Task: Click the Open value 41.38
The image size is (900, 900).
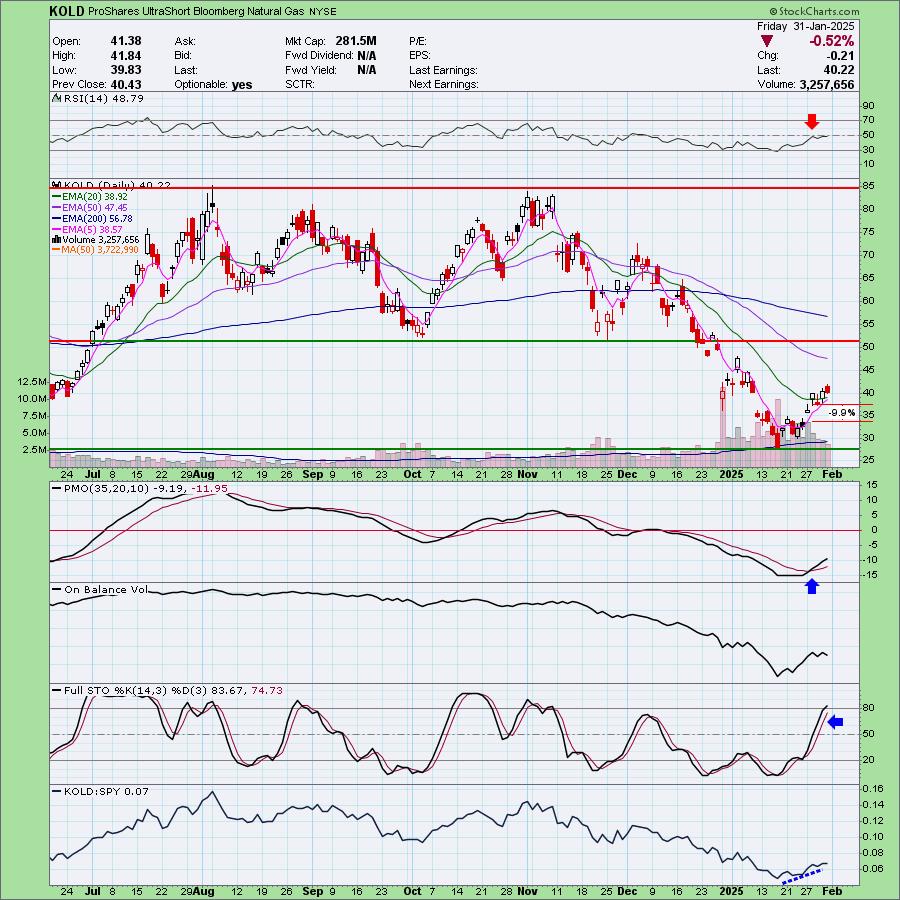Action: [x=126, y=41]
